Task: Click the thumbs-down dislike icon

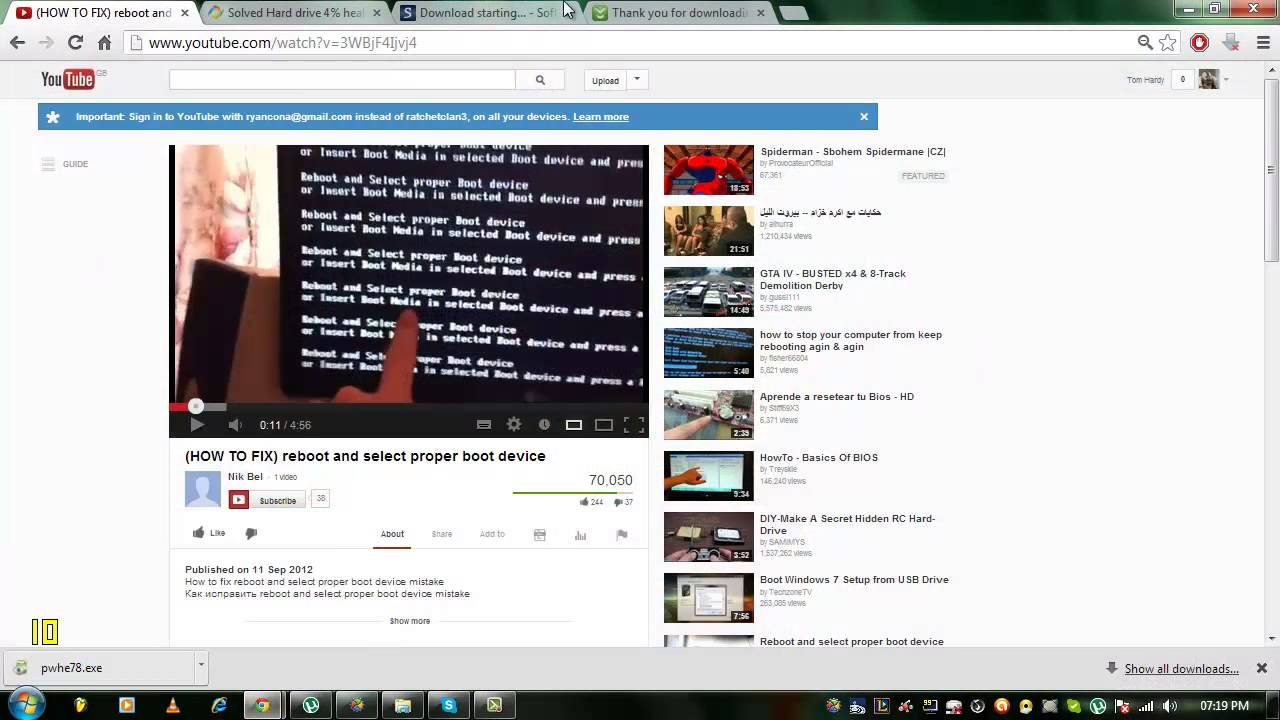Action: [x=251, y=534]
